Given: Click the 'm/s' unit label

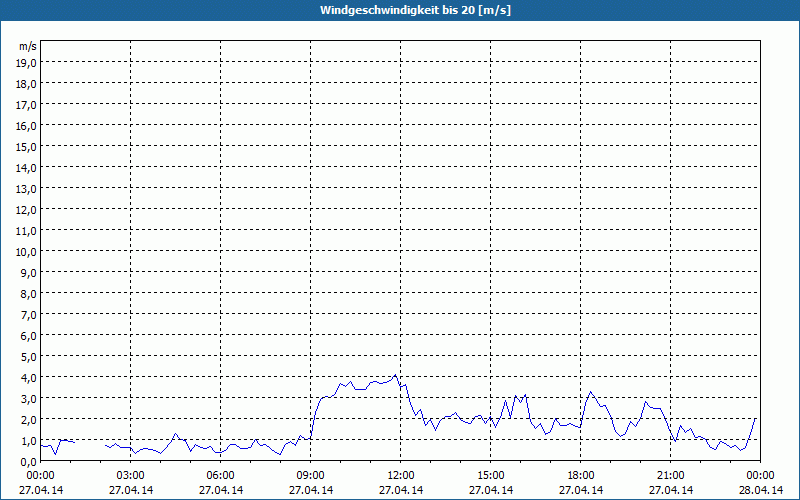Looking at the screenshot, I should (x=28, y=46).
